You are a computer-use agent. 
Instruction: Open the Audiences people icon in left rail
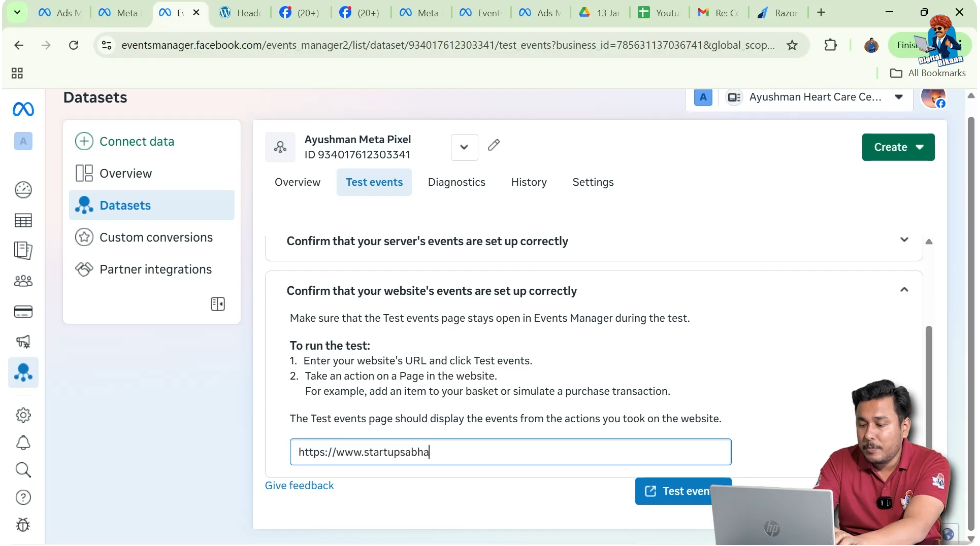[23, 280]
